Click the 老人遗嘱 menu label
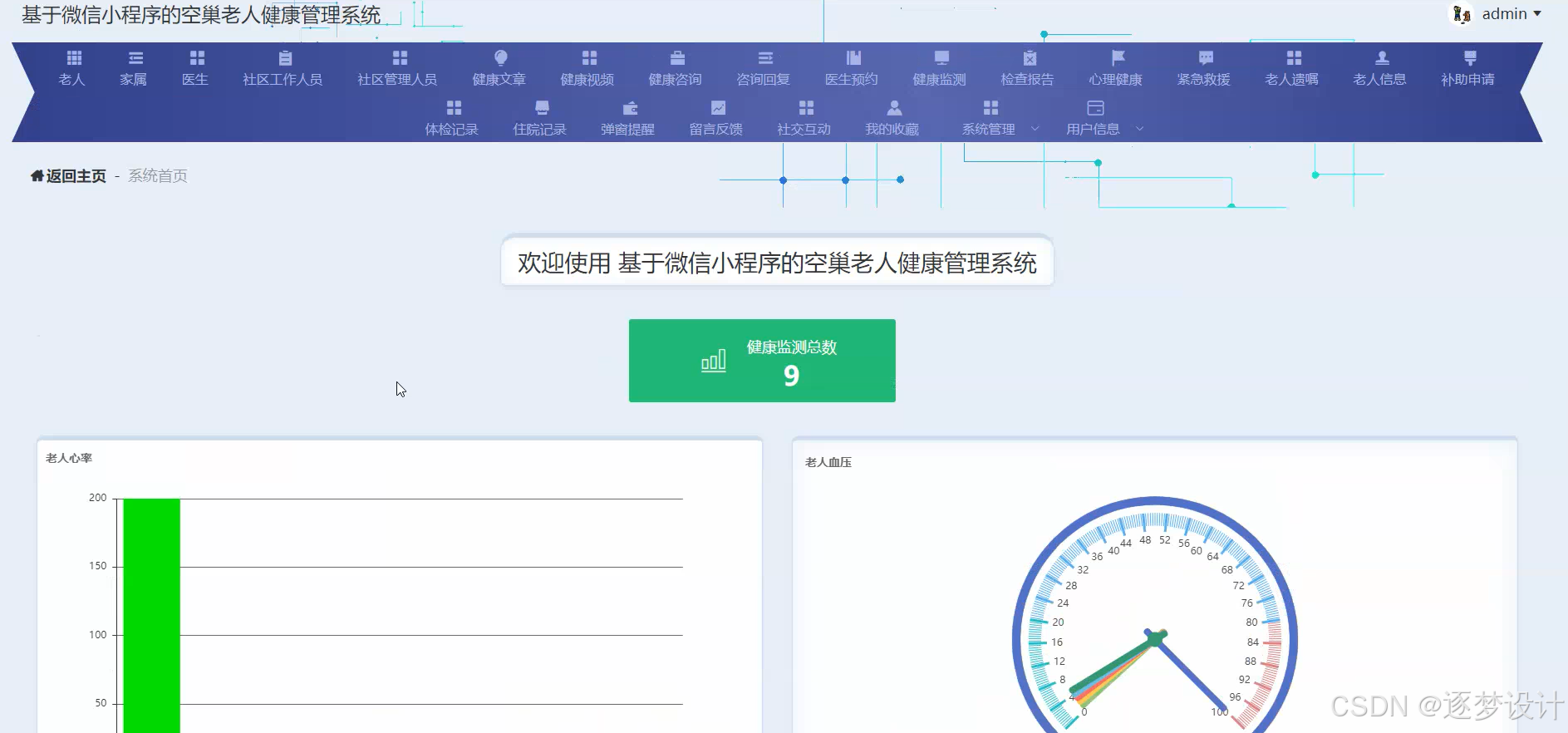Viewport: 1568px width, 733px height. [1291, 80]
